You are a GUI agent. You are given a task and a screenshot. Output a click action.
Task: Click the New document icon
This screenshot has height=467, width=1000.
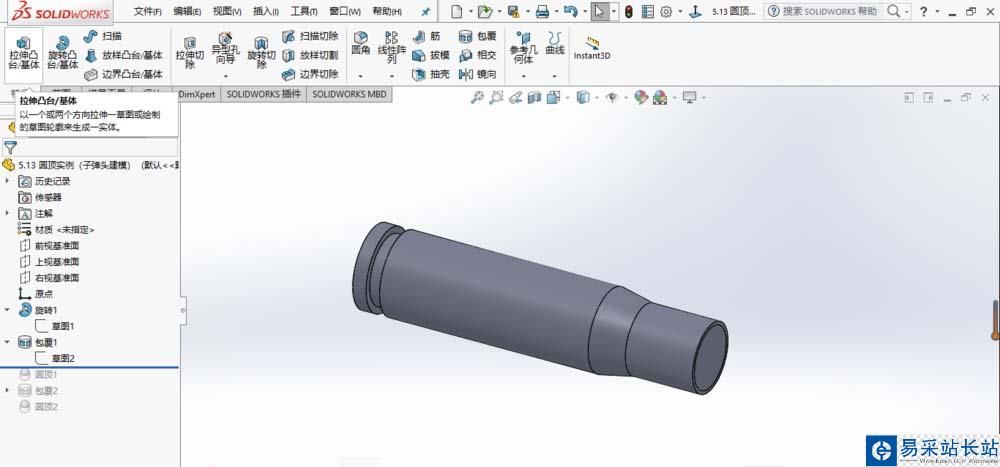(x=456, y=11)
